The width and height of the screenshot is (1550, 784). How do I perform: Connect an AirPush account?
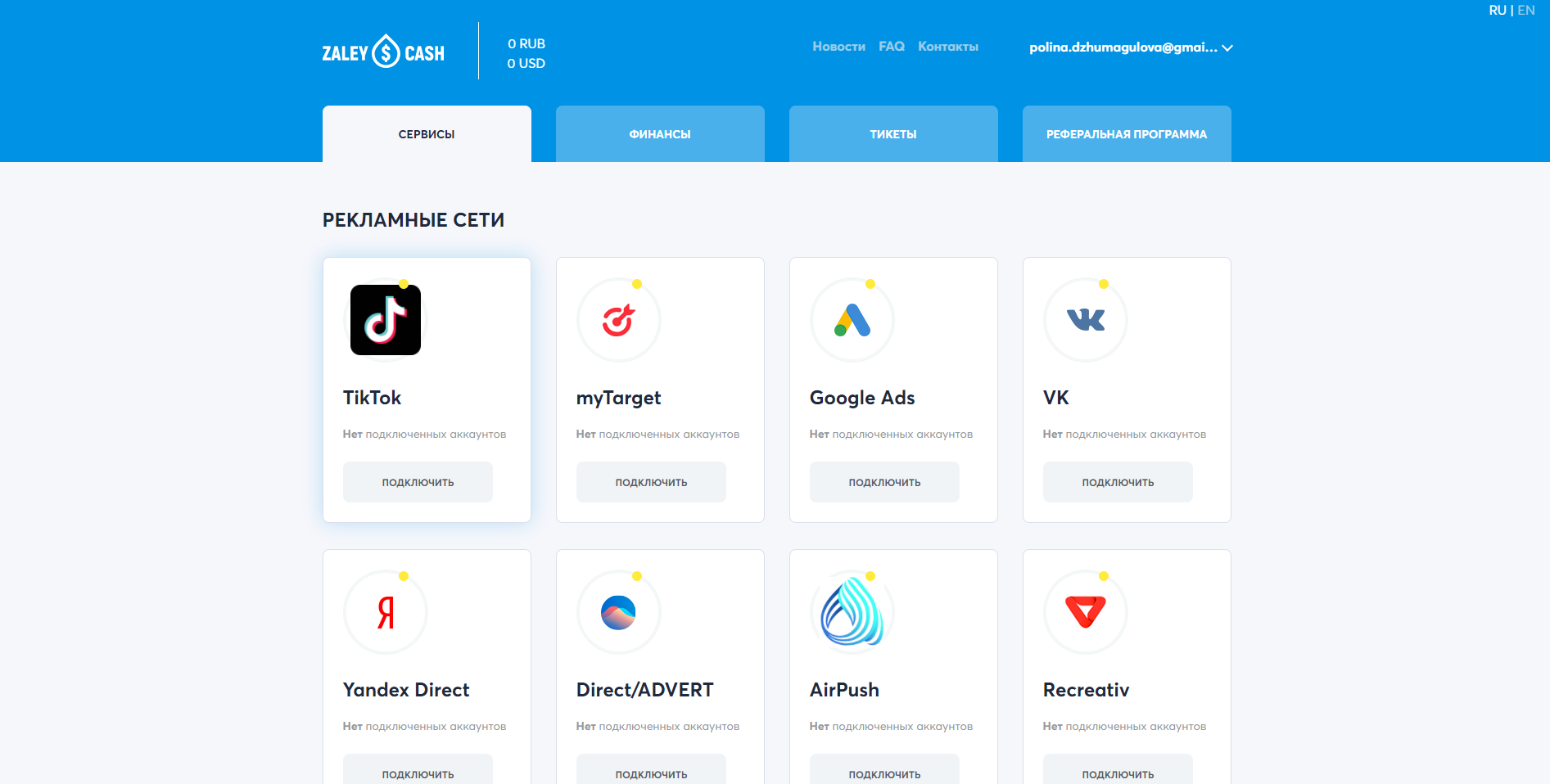click(x=884, y=769)
